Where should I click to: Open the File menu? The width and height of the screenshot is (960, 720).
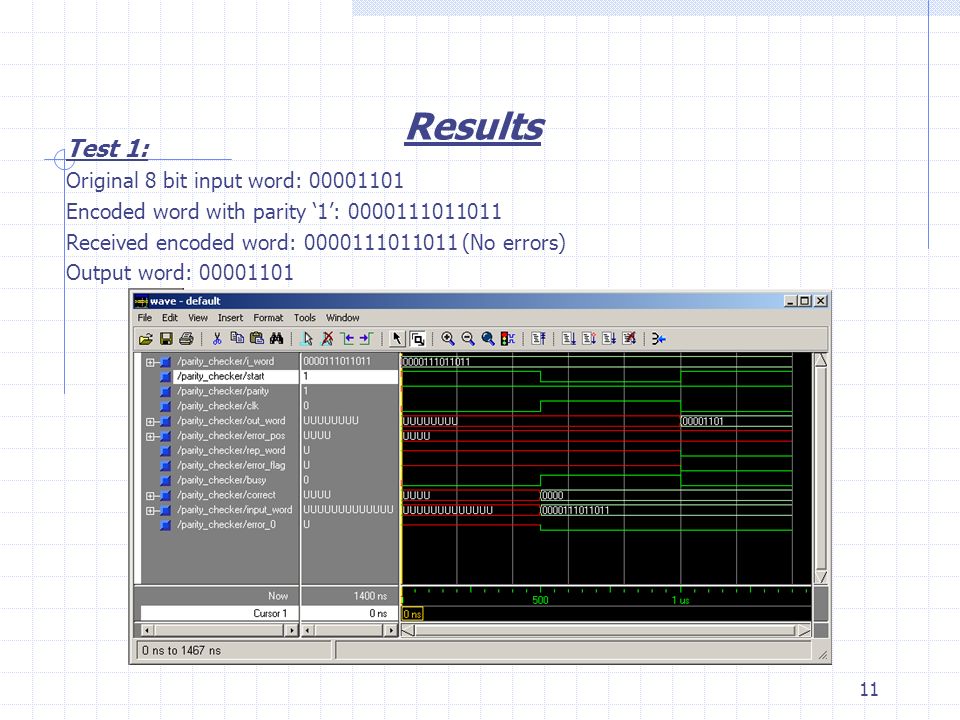click(x=144, y=318)
